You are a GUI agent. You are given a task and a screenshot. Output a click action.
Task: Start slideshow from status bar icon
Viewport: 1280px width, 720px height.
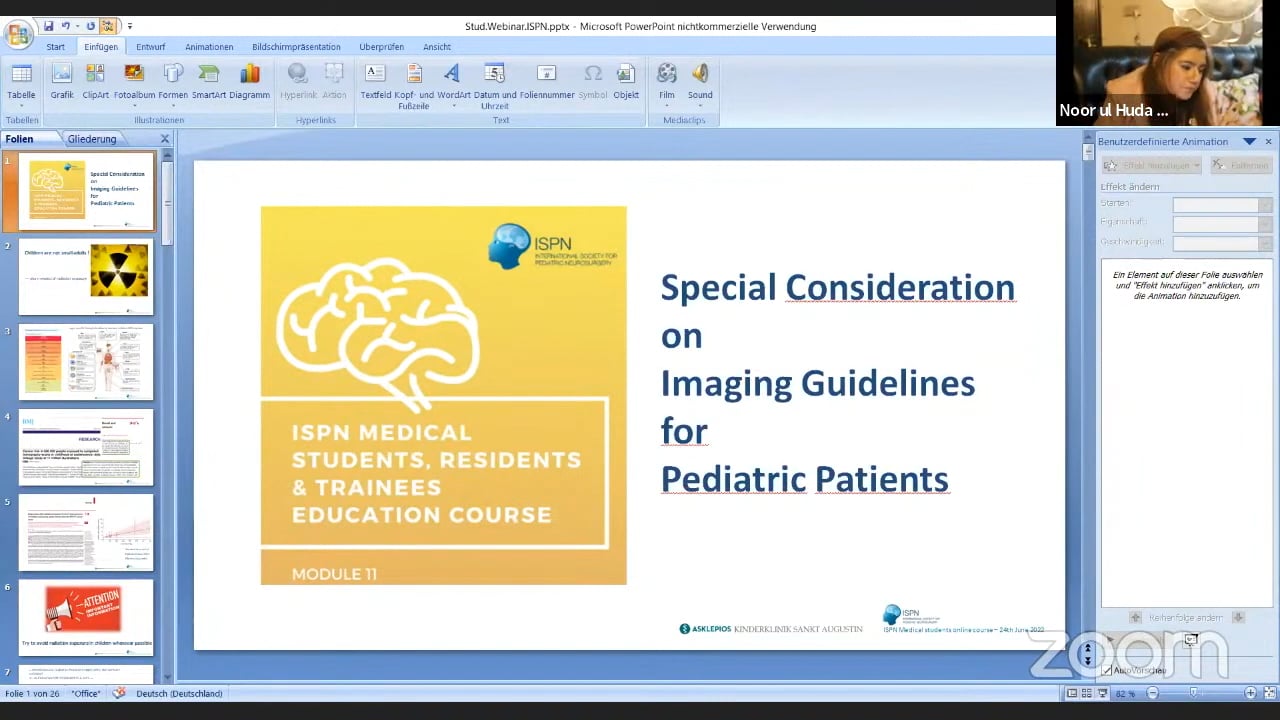pyautogui.click(x=1102, y=693)
